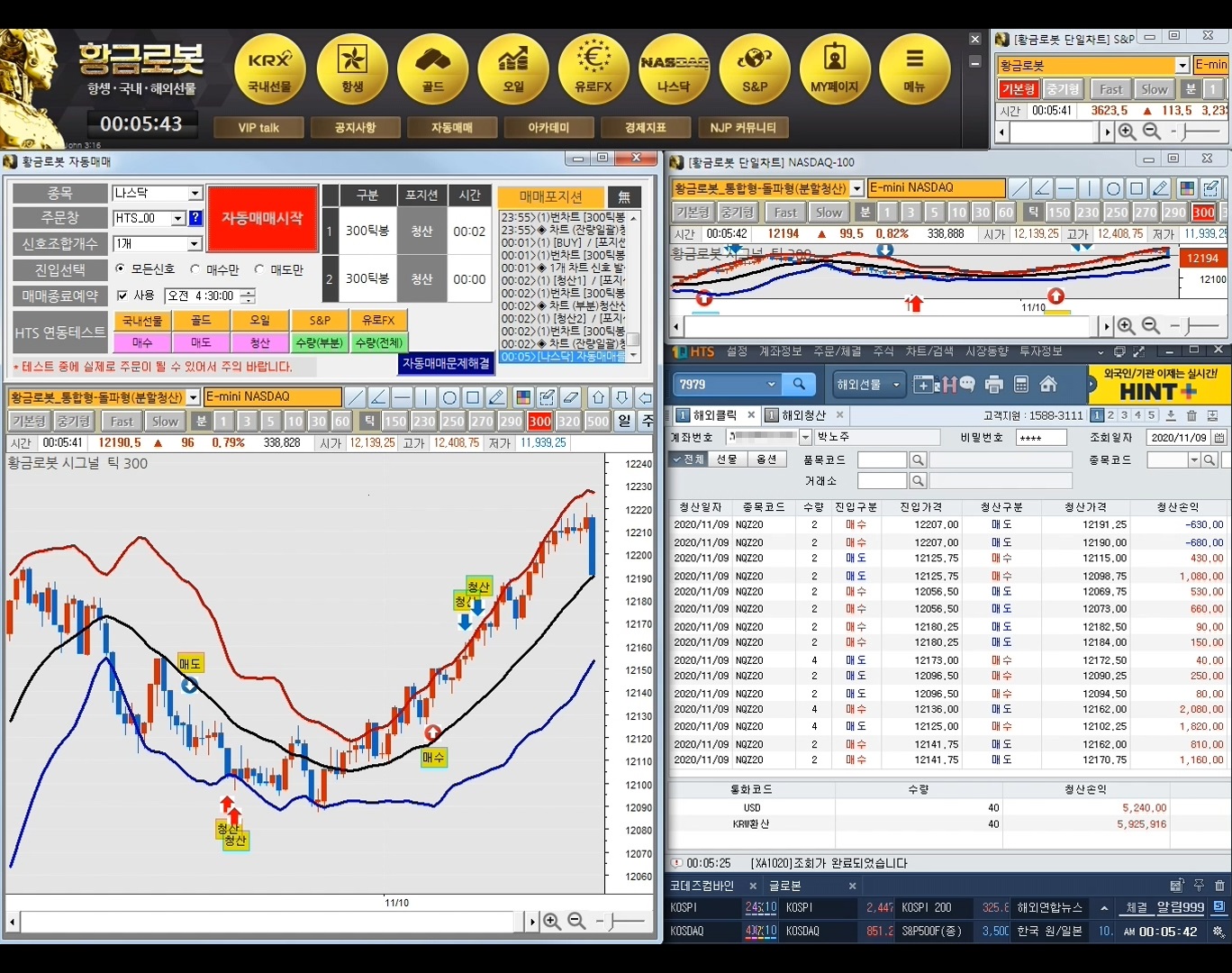Expand the NASDAQ-100 window strategy dropdown
This screenshot has height=973, width=1232.
coord(857,188)
